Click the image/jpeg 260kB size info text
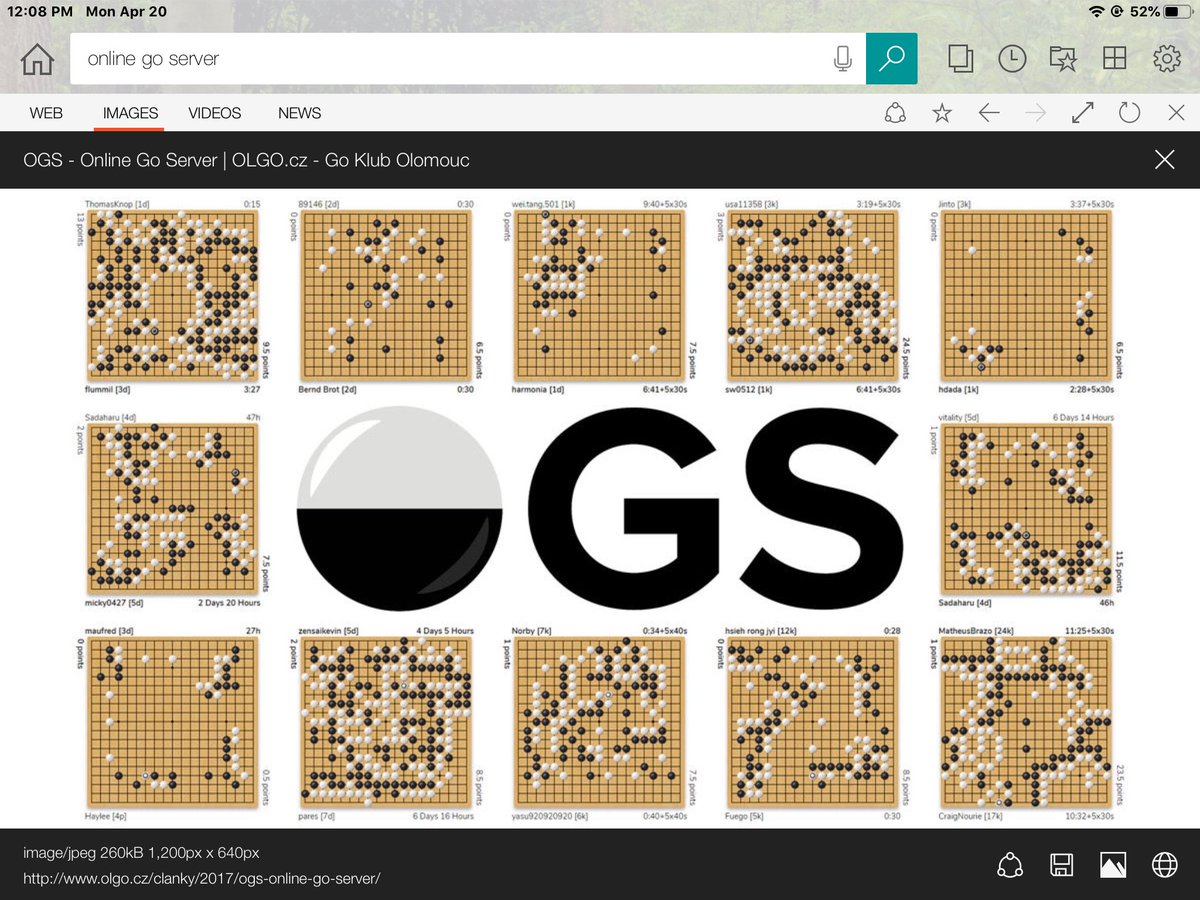1200x900 pixels. [x=141, y=853]
